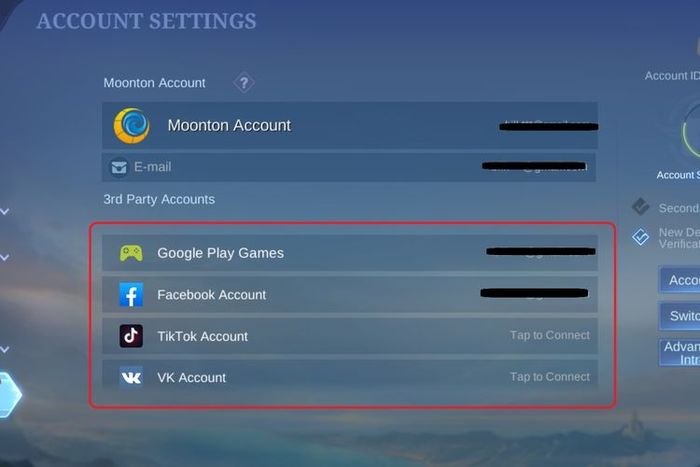700x467 pixels.
Task: Click the E-mail envelope icon
Action: pyautogui.click(x=119, y=167)
